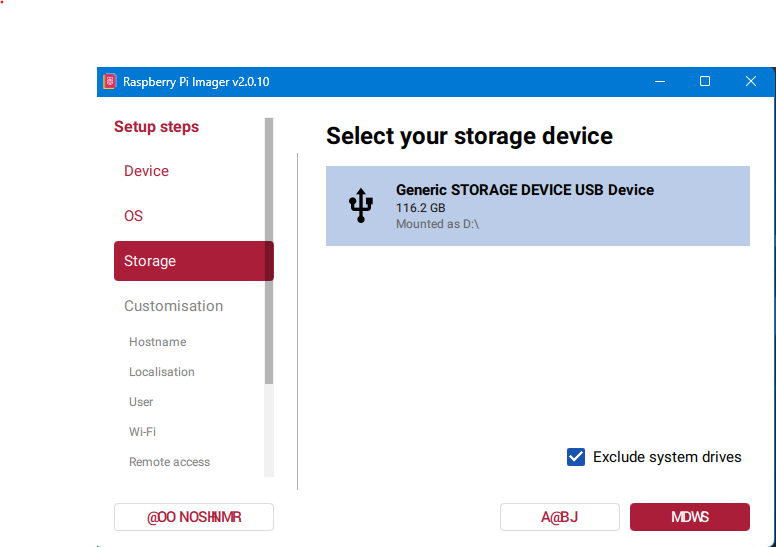Click the white button left of red button
The width and height of the screenshot is (776, 547).
click(559, 517)
